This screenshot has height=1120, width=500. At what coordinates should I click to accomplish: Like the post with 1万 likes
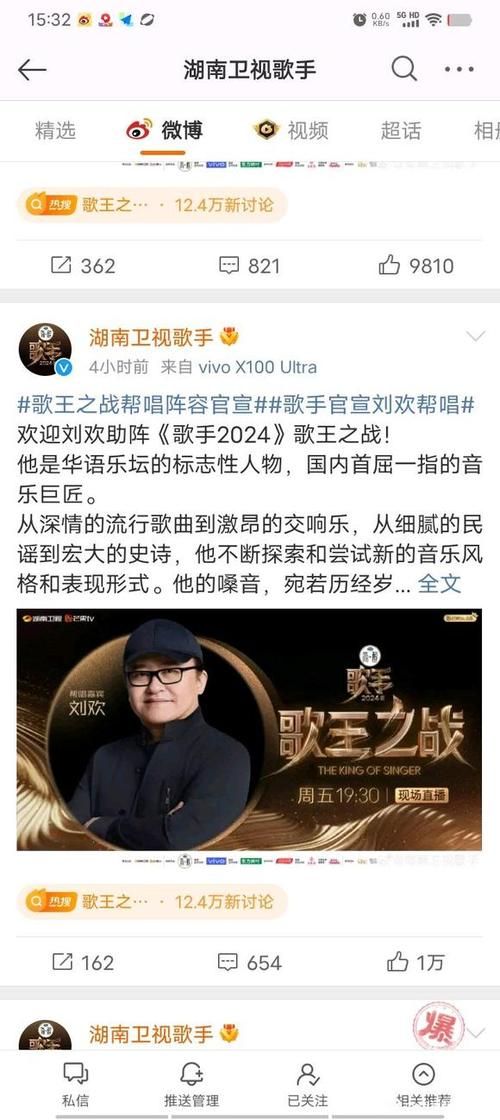point(415,962)
